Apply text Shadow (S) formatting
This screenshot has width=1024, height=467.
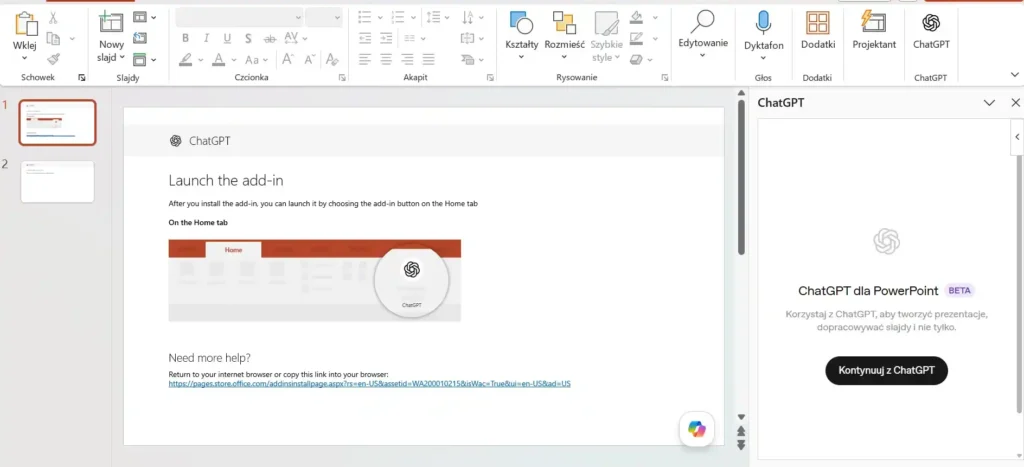pos(248,39)
